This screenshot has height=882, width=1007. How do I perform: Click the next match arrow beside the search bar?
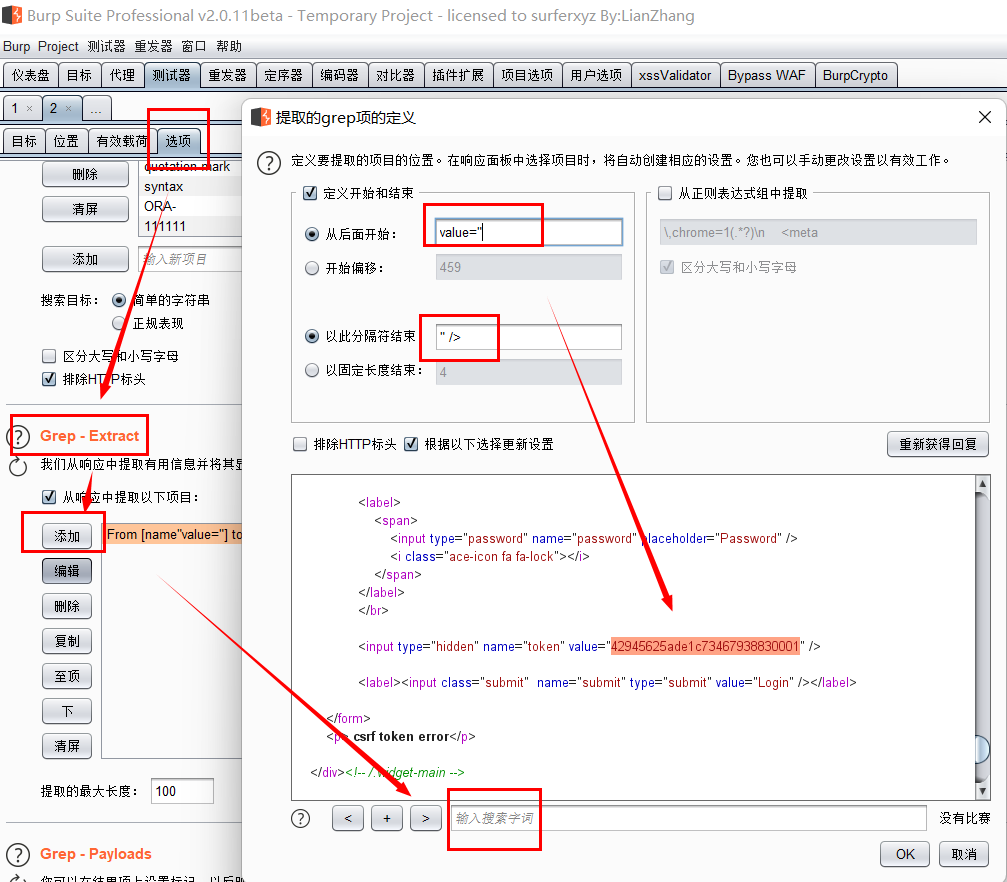pyautogui.click(x=425, y=818)
